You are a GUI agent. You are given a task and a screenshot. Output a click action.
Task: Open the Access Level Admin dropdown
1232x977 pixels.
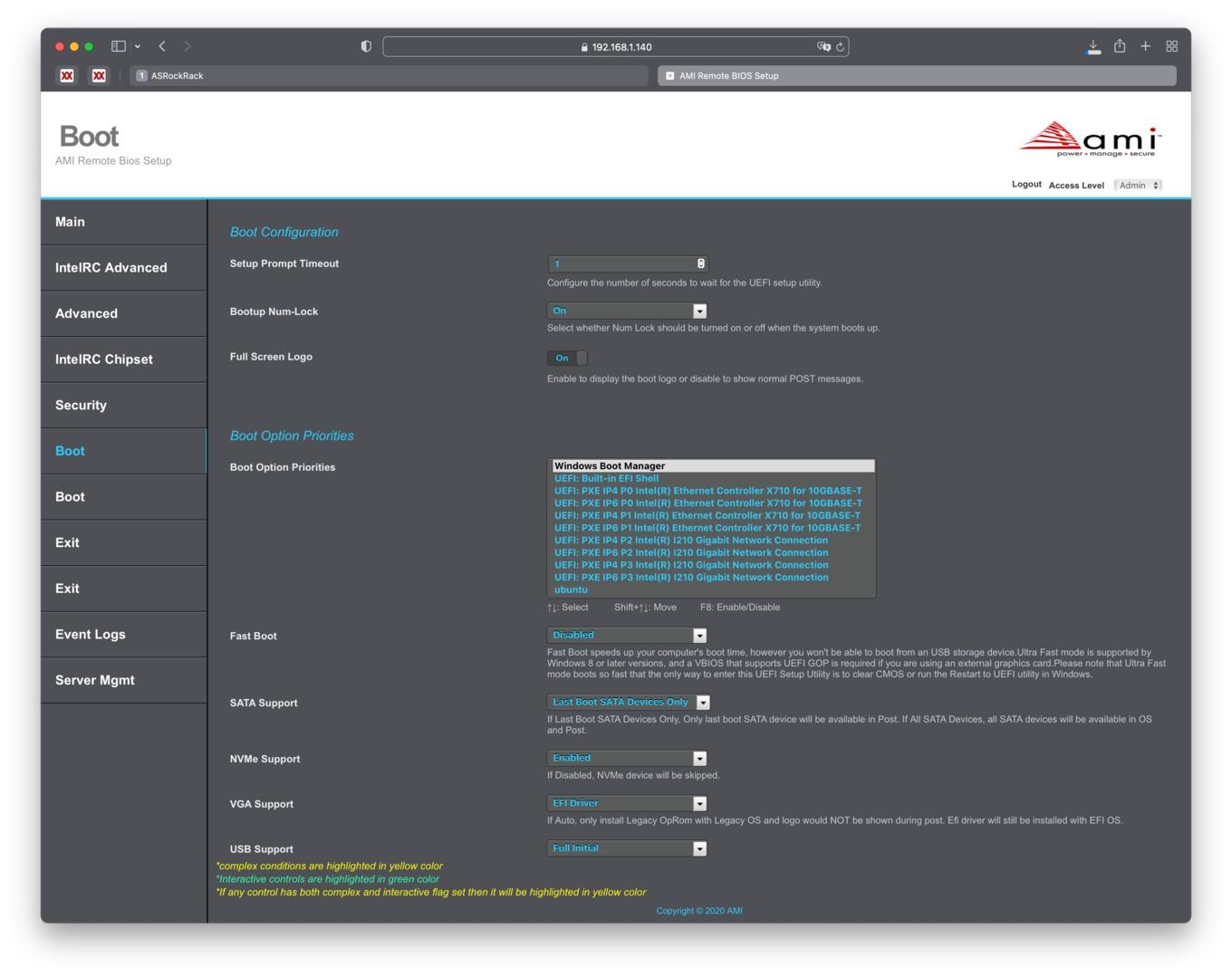pos(1138,186)
